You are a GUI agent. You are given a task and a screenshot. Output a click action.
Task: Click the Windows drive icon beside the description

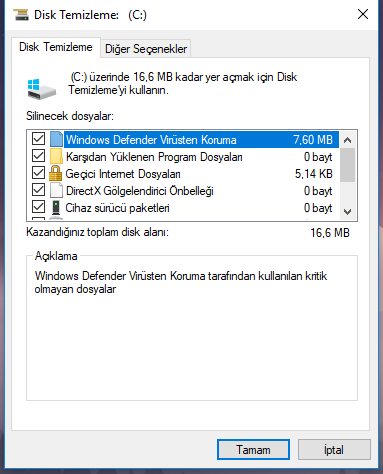[41, 89]
